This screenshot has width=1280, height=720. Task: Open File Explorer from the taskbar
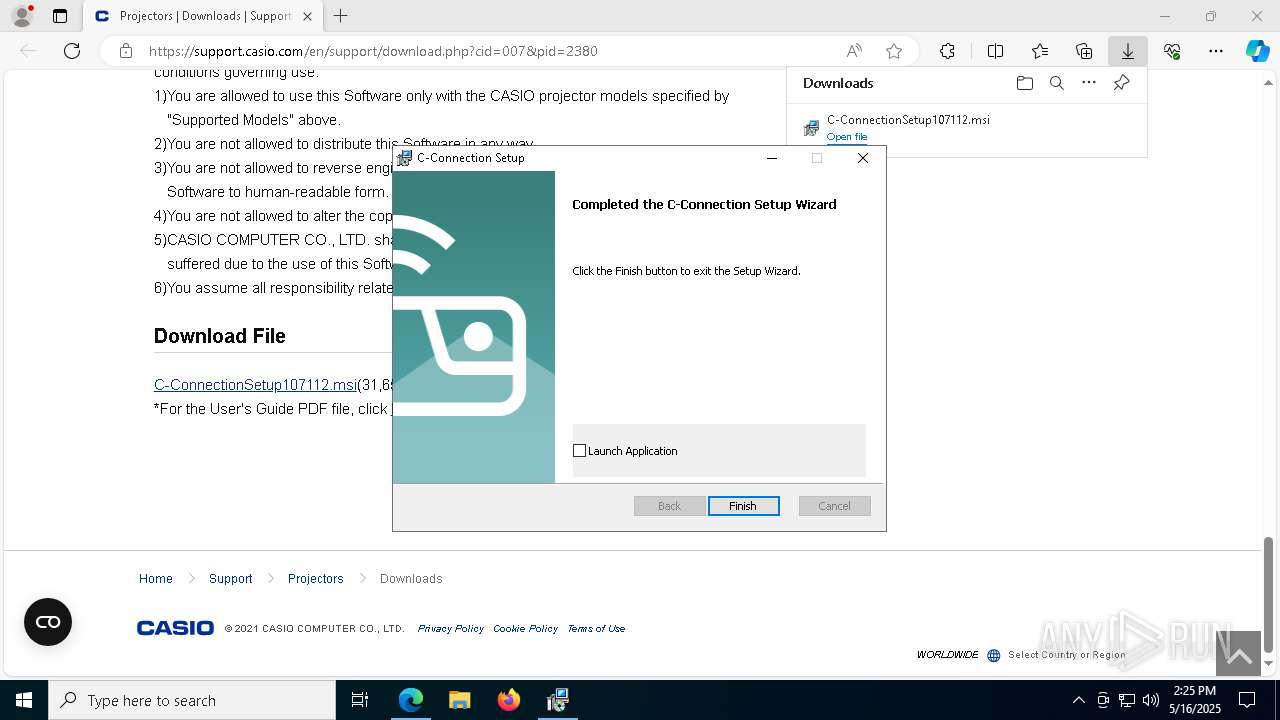pyautogui.click(x=460, y=700)
